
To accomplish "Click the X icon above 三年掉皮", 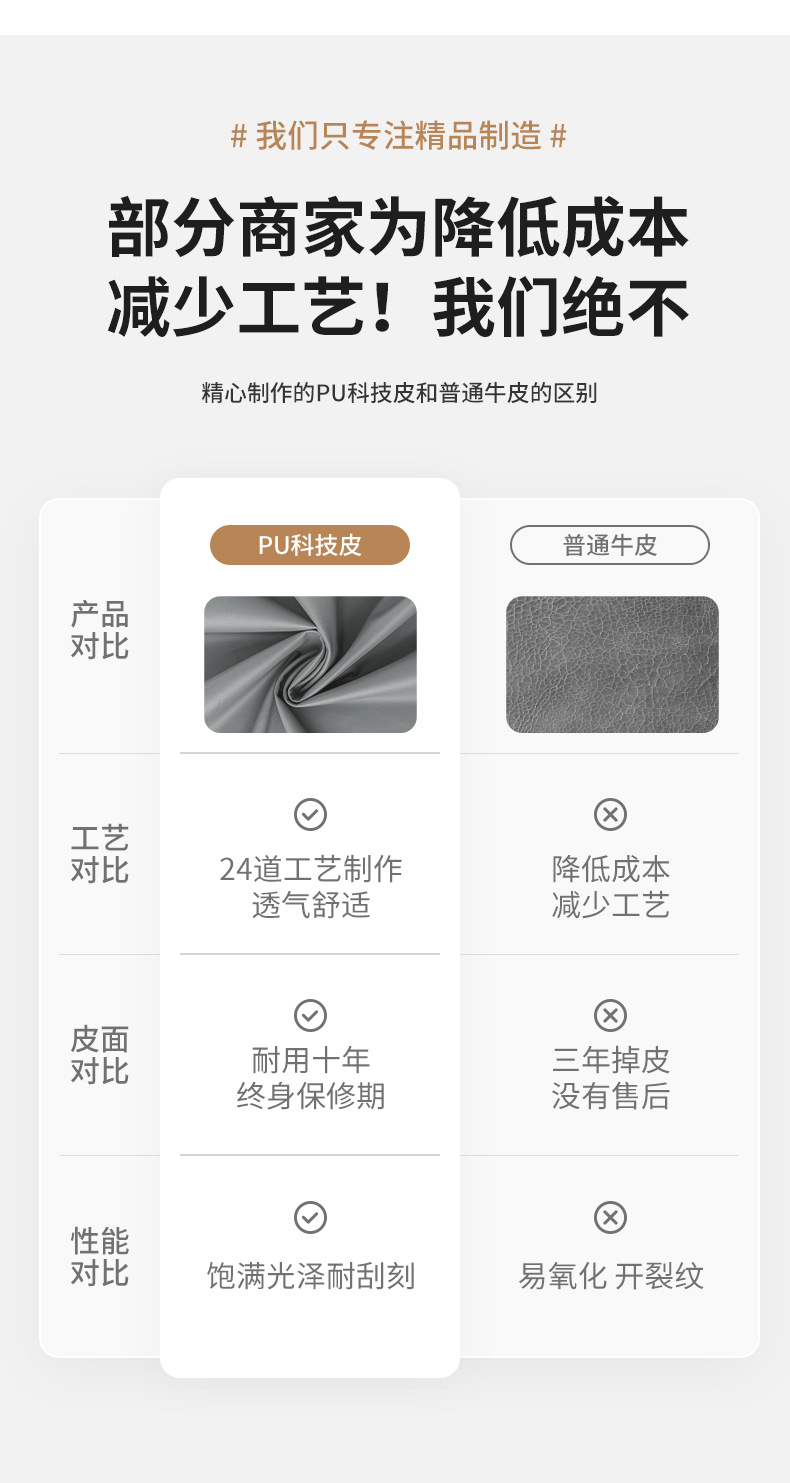I will click(610, 1015).
